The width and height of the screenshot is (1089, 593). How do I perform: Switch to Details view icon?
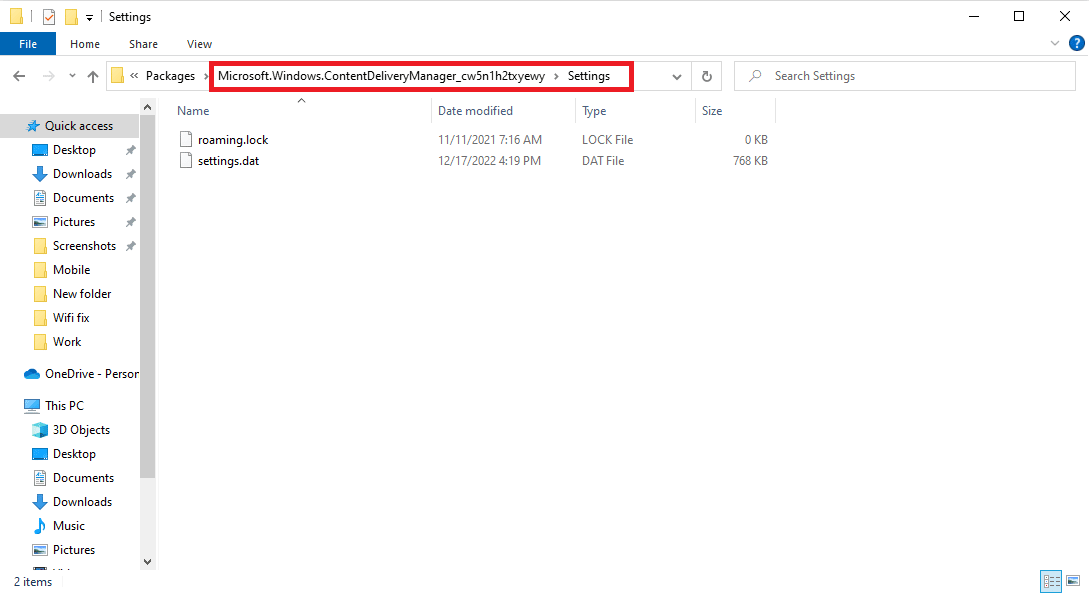[1051, 581]
